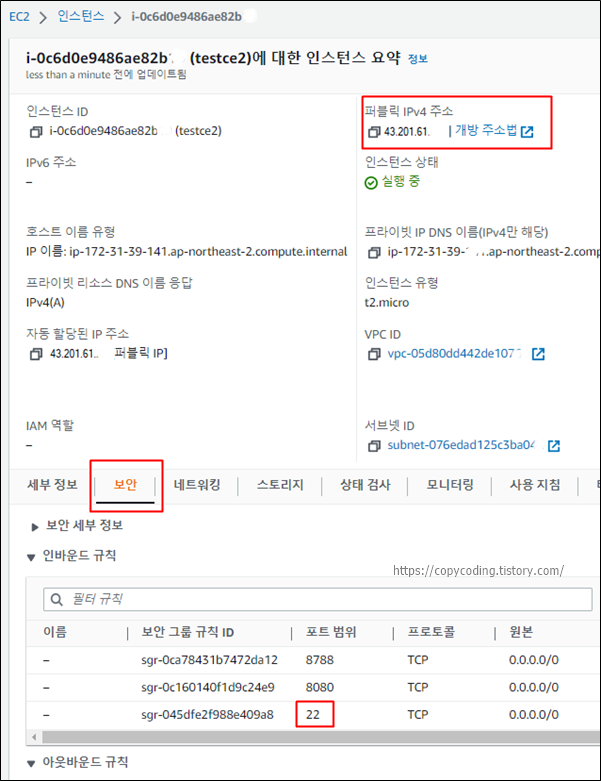Copy the public IPv4 address

pos(374,132)
